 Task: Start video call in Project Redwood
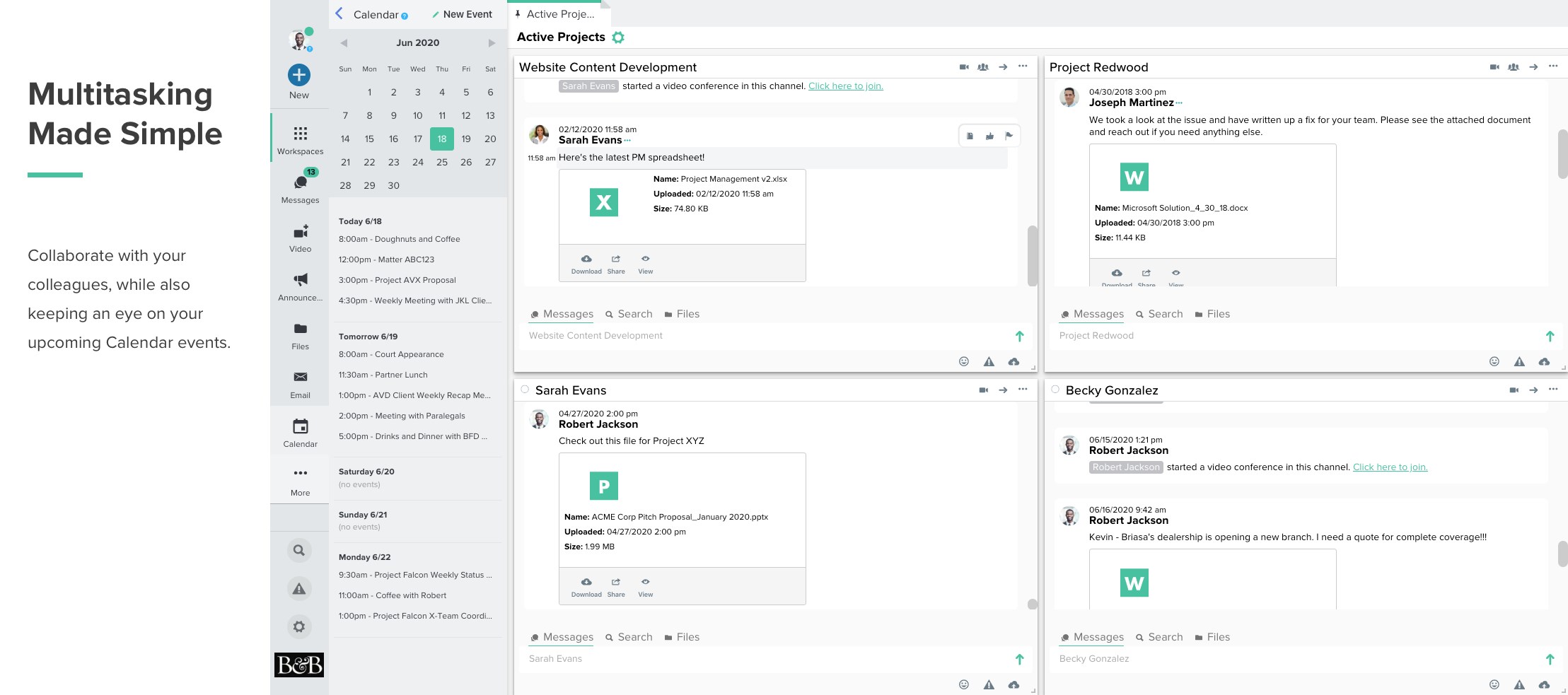1494,67
